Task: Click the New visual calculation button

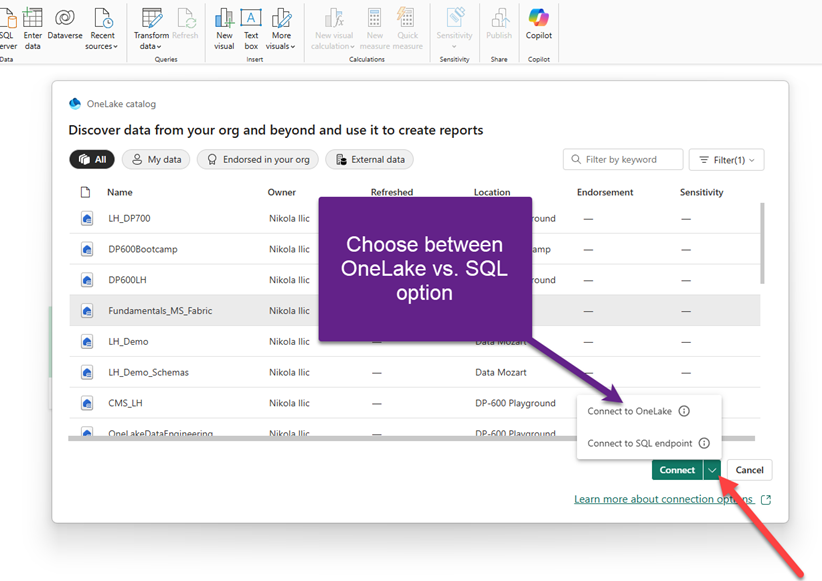Action: point(334,28)
